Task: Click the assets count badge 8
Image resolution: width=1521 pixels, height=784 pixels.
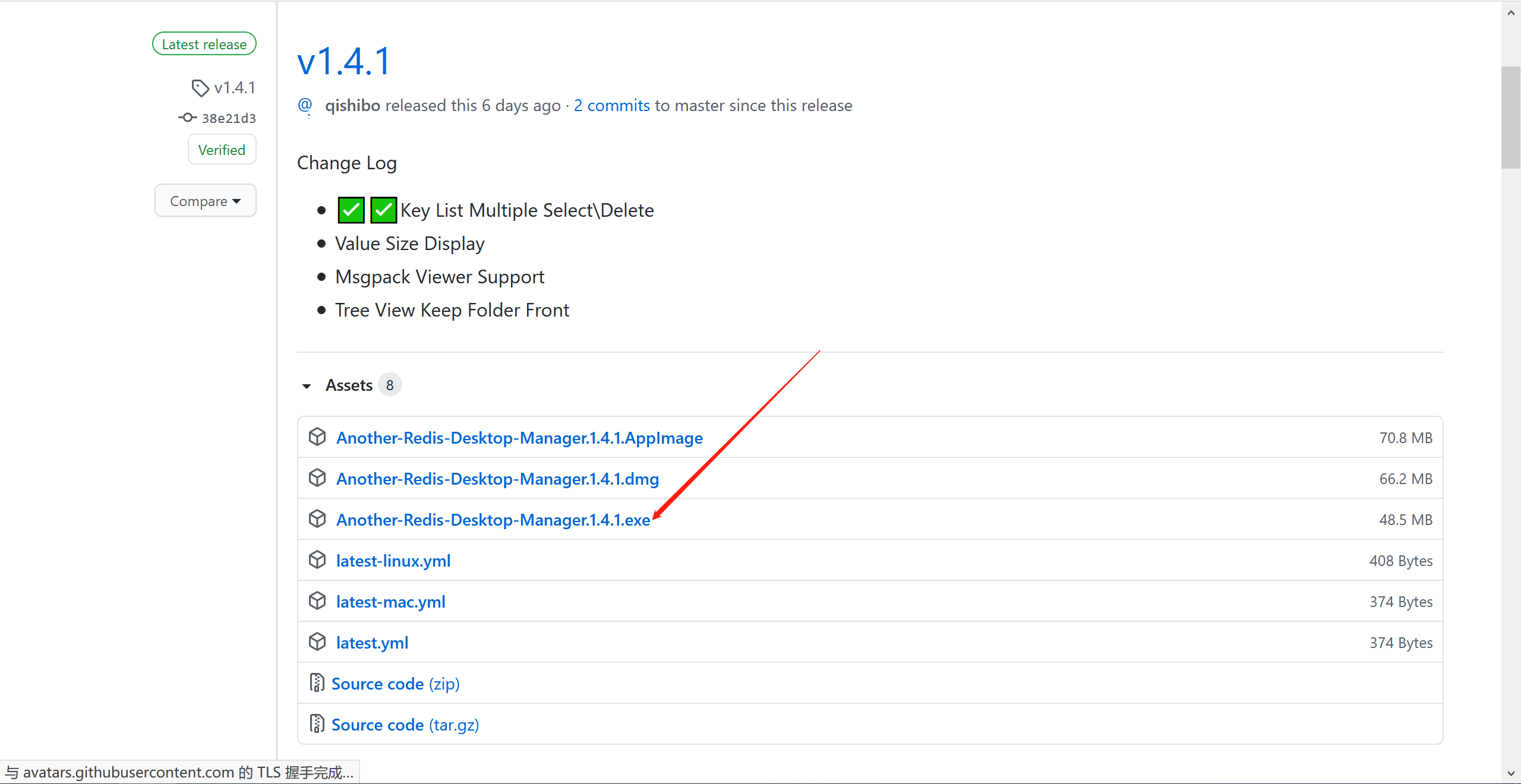Action: pos(390,385)
